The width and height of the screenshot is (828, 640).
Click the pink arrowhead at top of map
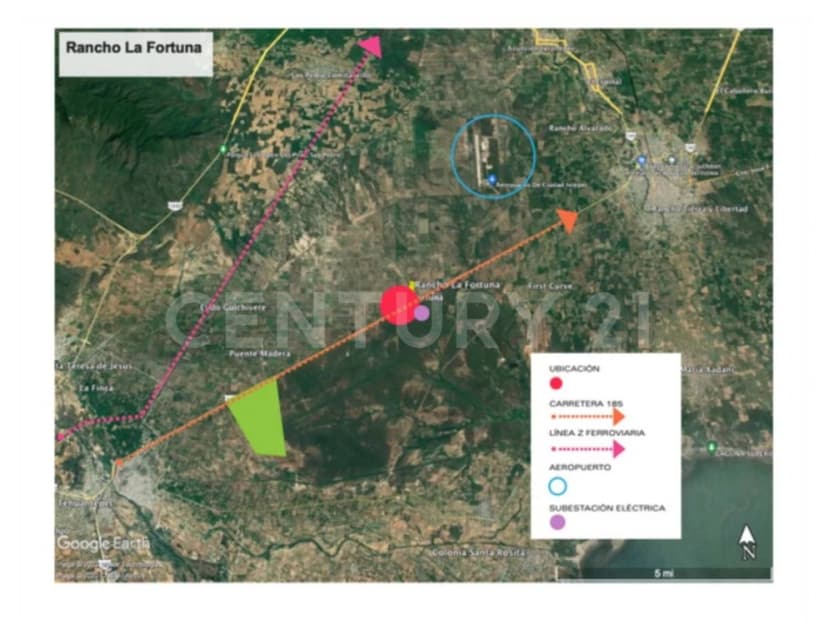(x=370, y=46)
